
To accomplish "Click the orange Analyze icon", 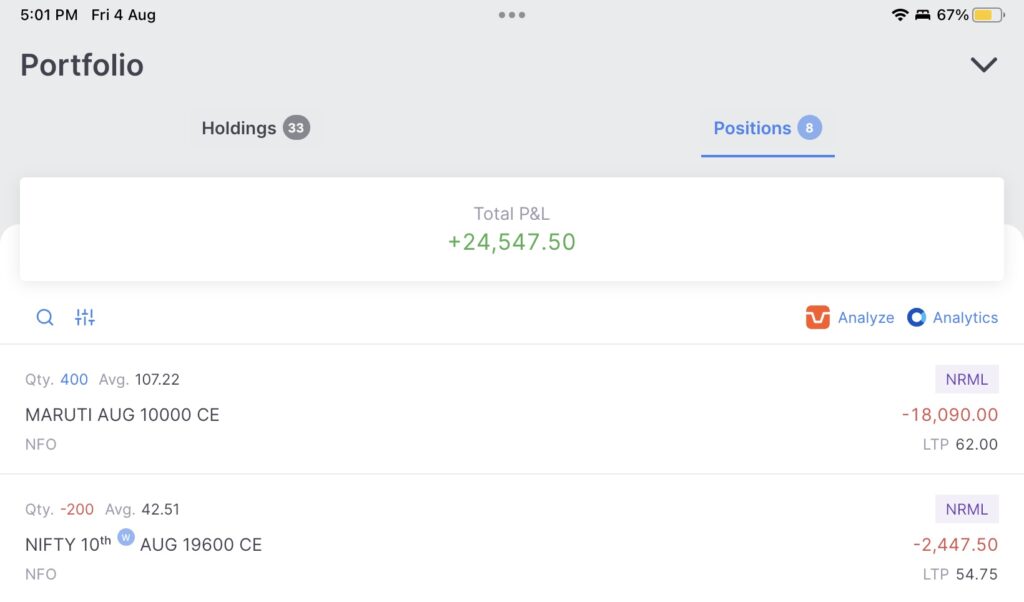I will [x=818, y=318].
